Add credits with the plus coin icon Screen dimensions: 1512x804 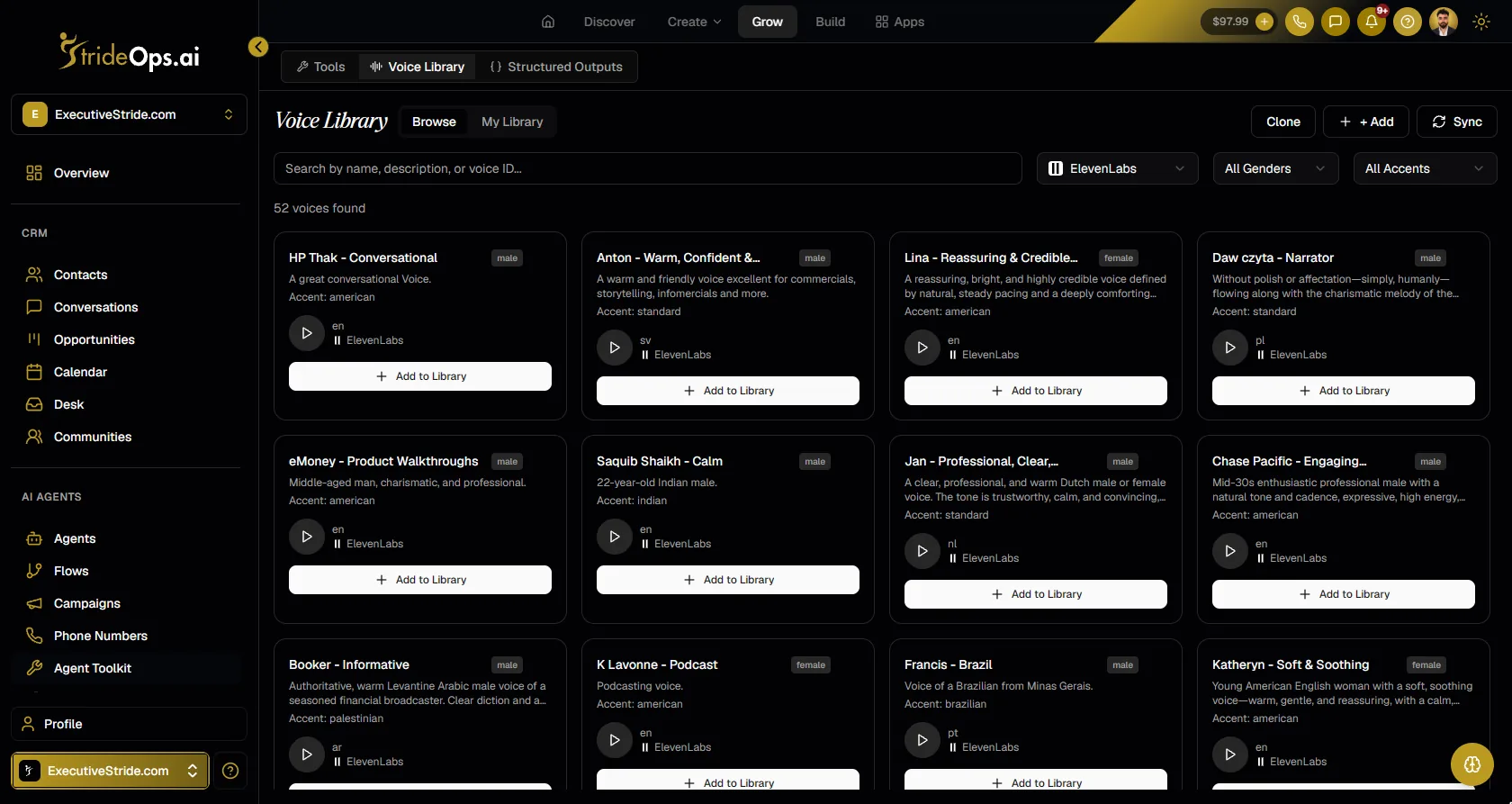(x=1264, y=22)
